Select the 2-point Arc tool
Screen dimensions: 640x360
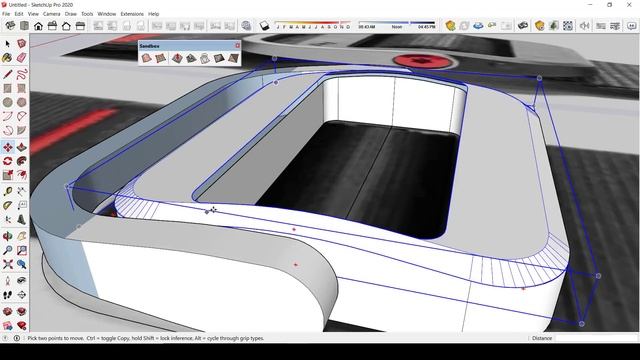click(x=22, y=116)
